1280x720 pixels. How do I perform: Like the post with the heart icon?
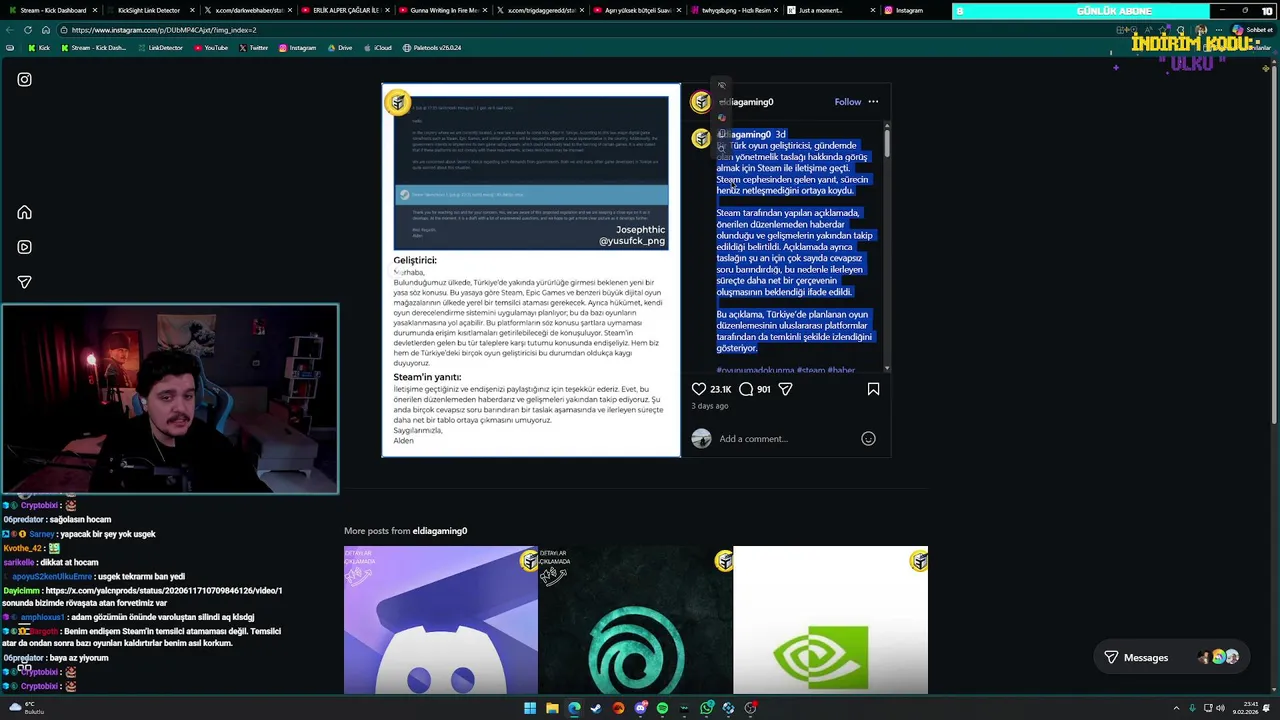click(699, 389)
